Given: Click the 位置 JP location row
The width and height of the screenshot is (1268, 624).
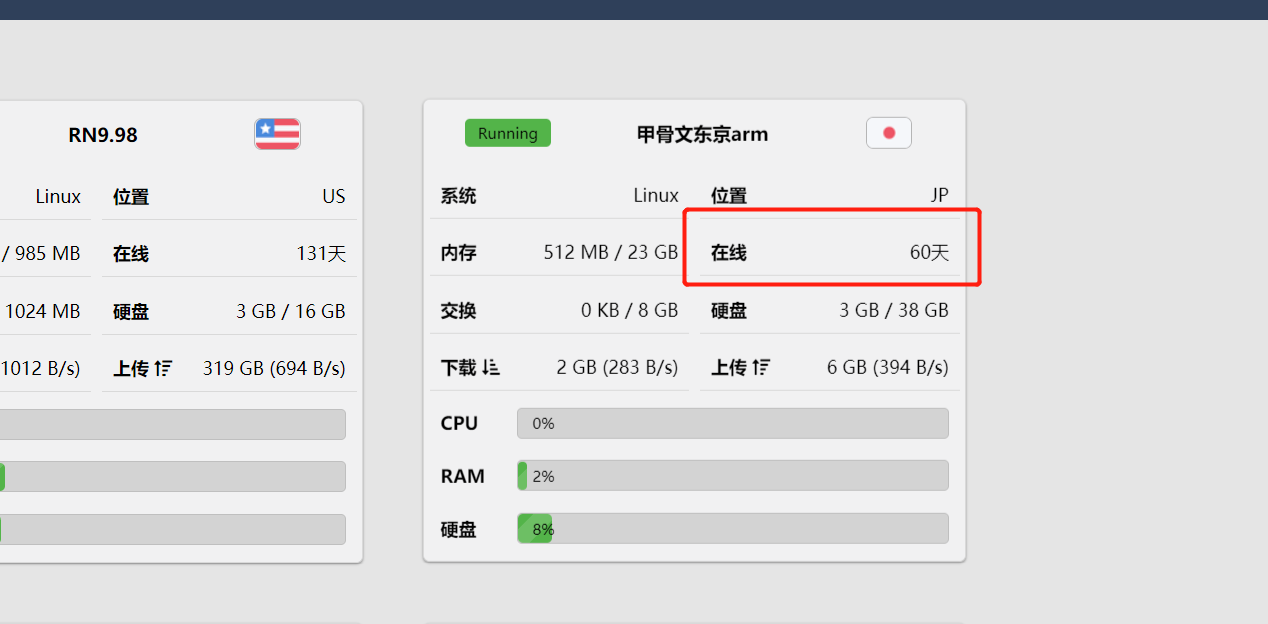Looking at the screenshot, I should coord(830,195).
